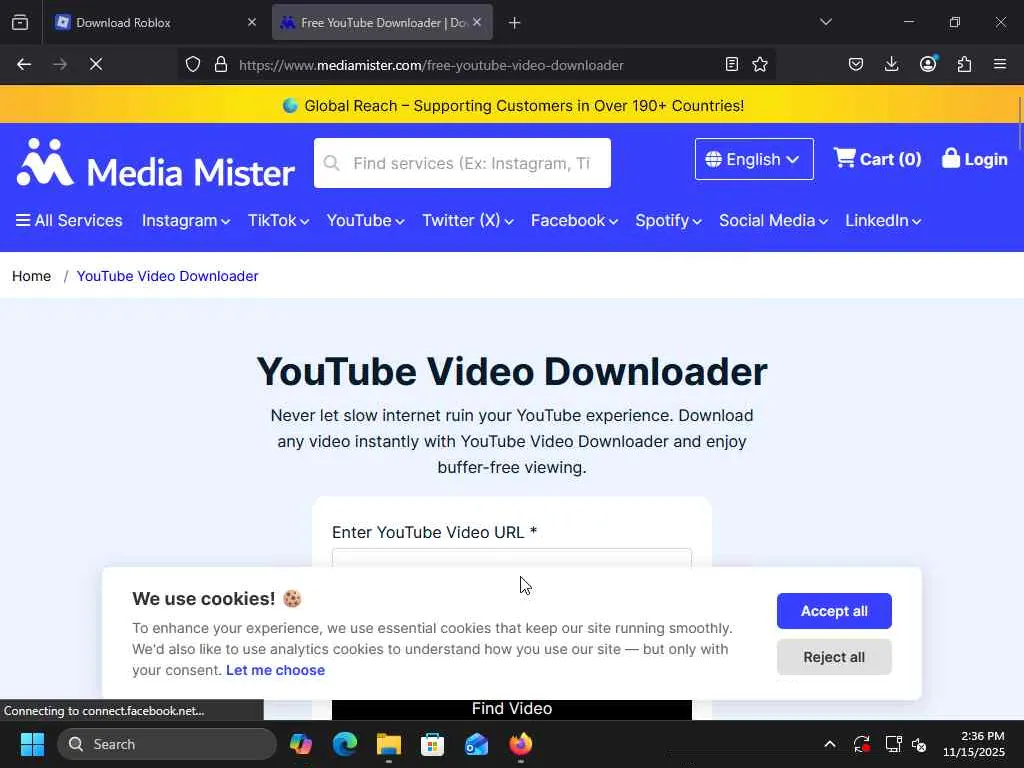Click the page vertical scrollbar thumb
1024x768 pixels.
point(1020,124)
